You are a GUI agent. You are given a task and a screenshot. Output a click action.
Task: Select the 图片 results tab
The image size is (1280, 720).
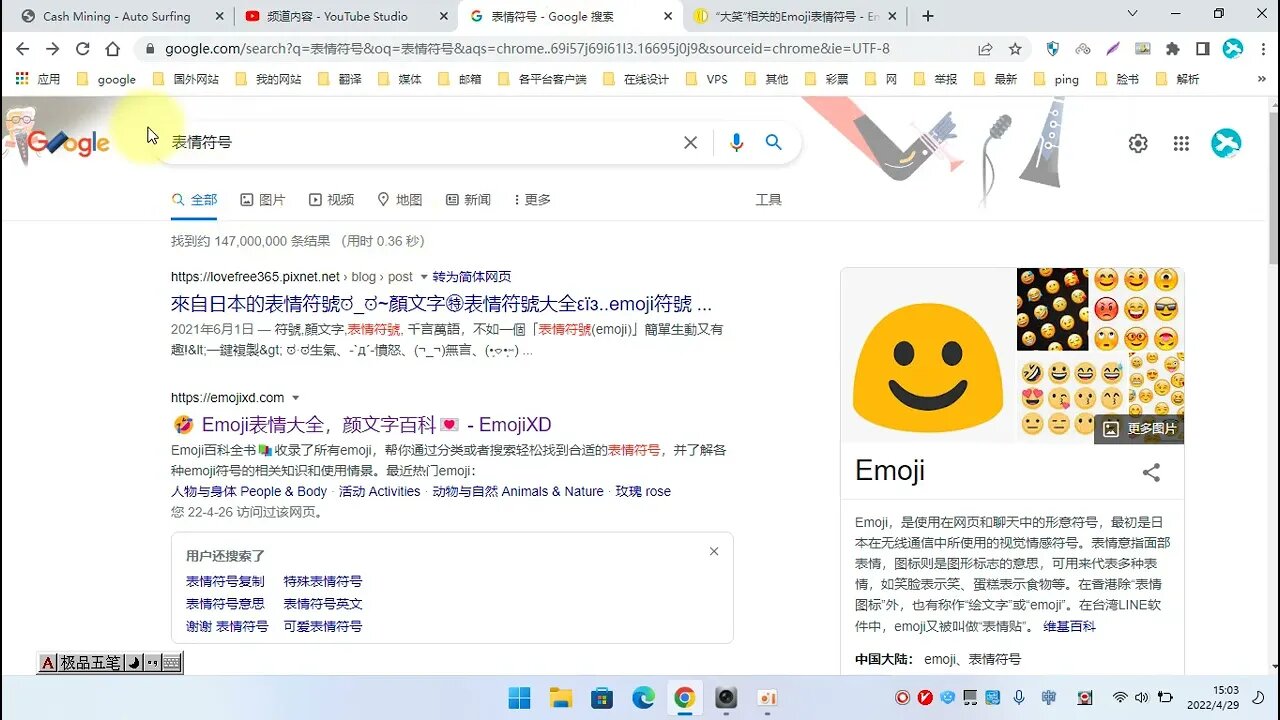click(263, 200)
